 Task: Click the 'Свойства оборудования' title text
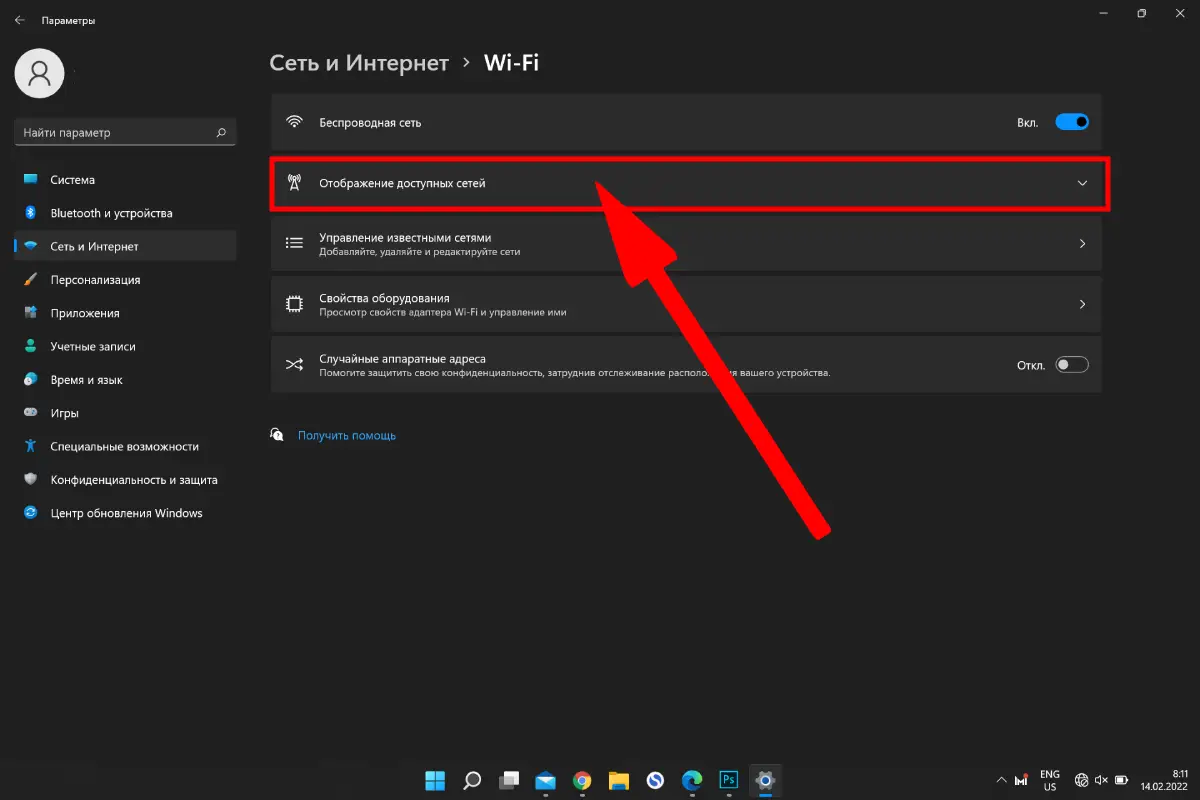coord(384,298)
